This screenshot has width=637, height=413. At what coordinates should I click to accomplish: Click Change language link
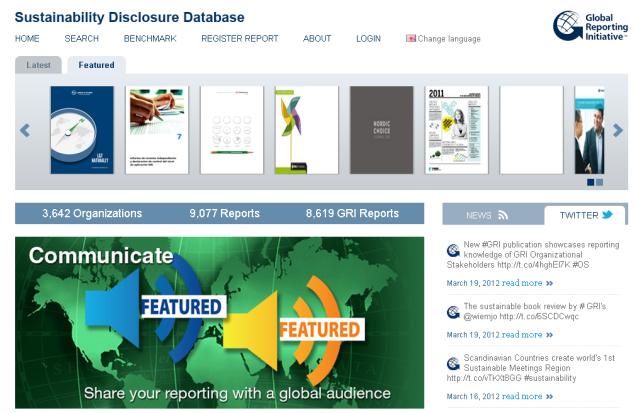click(x=449, y=39)
